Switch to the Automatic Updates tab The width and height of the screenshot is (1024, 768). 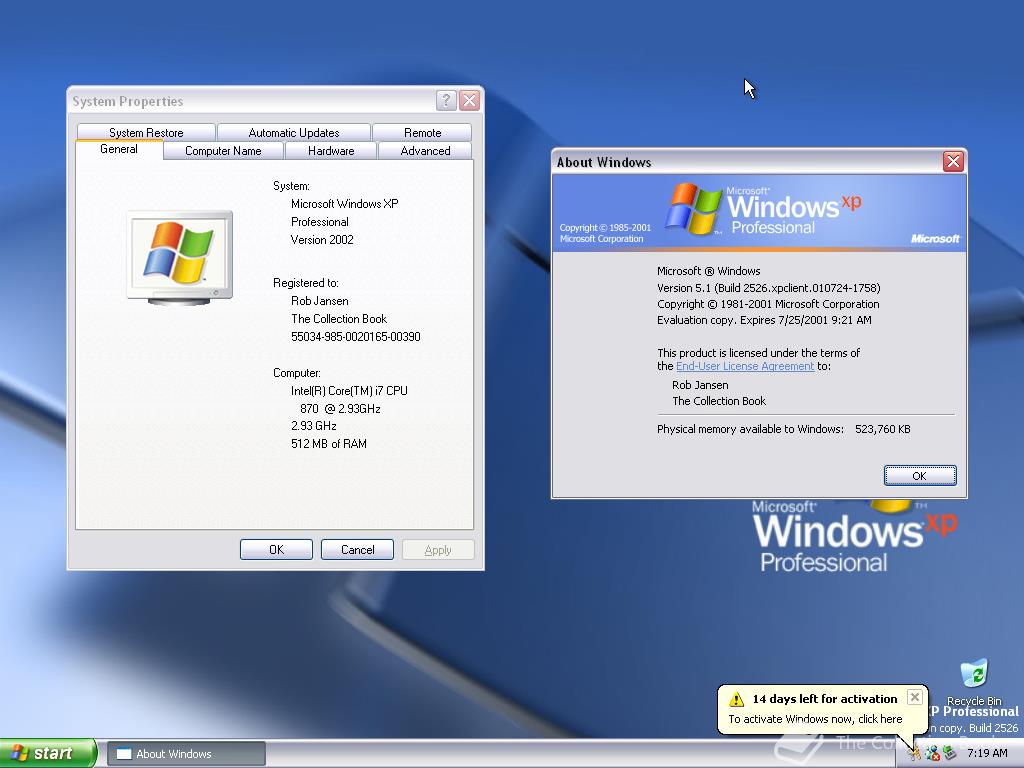click(294, 133)
